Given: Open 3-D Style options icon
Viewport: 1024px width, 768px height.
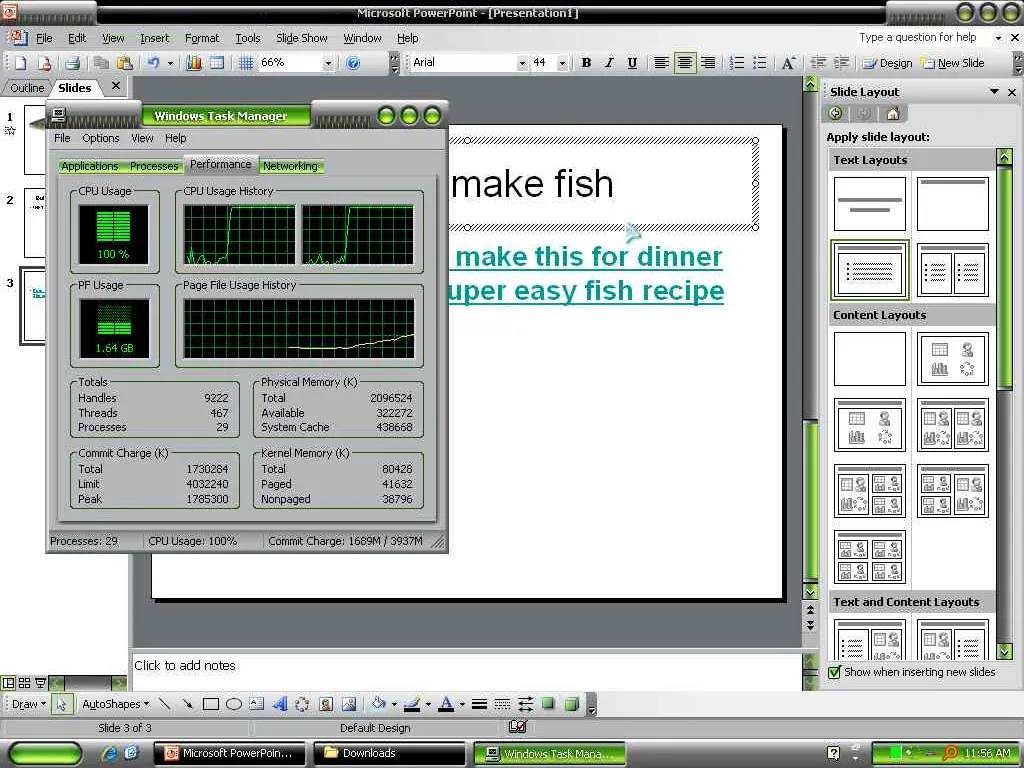Looking at the screenshot, I should (x=572, y=704).
